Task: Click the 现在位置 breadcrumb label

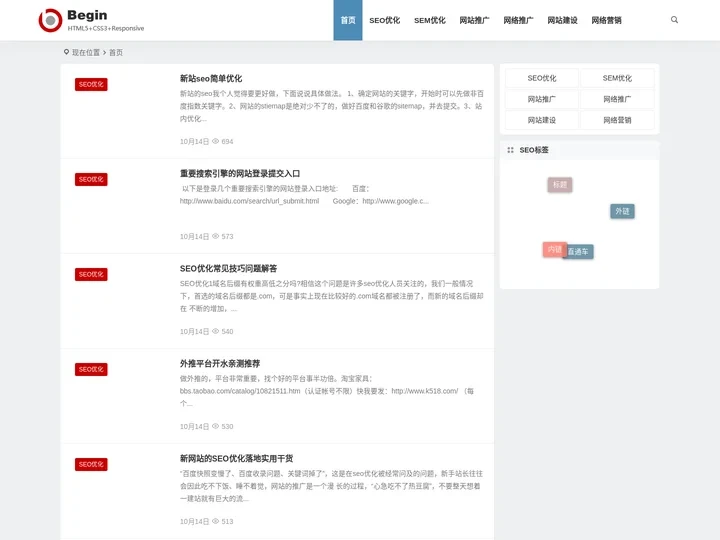Action: [86, 52]
